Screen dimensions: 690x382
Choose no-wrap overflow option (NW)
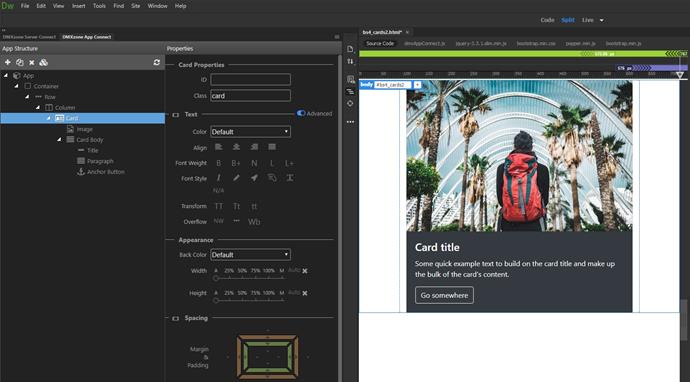[219, 221]
